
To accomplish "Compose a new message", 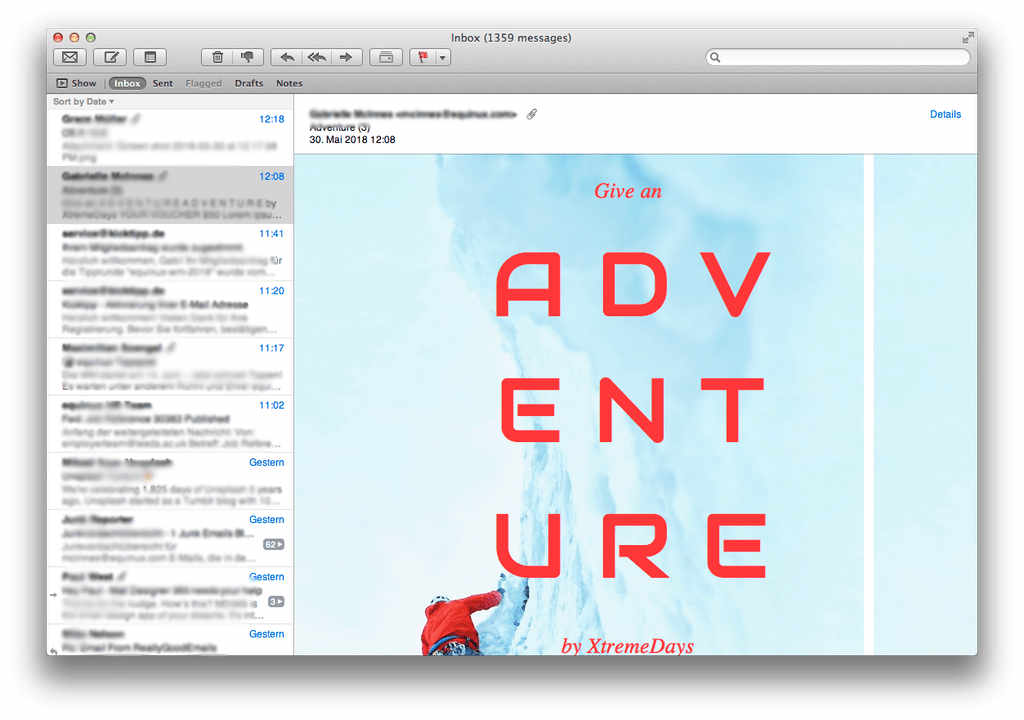I will [x=110, y=57].
